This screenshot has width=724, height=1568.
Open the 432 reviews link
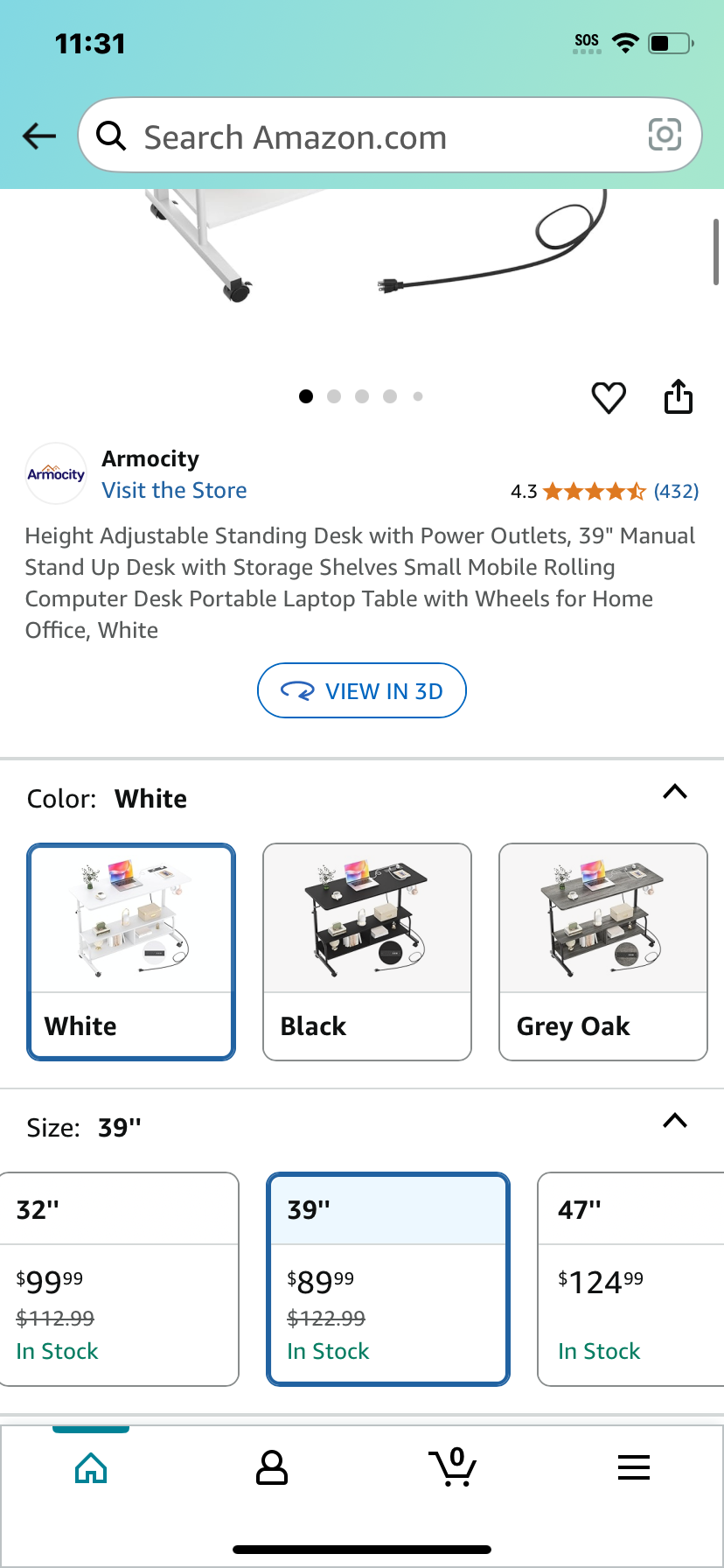[677, 491]
